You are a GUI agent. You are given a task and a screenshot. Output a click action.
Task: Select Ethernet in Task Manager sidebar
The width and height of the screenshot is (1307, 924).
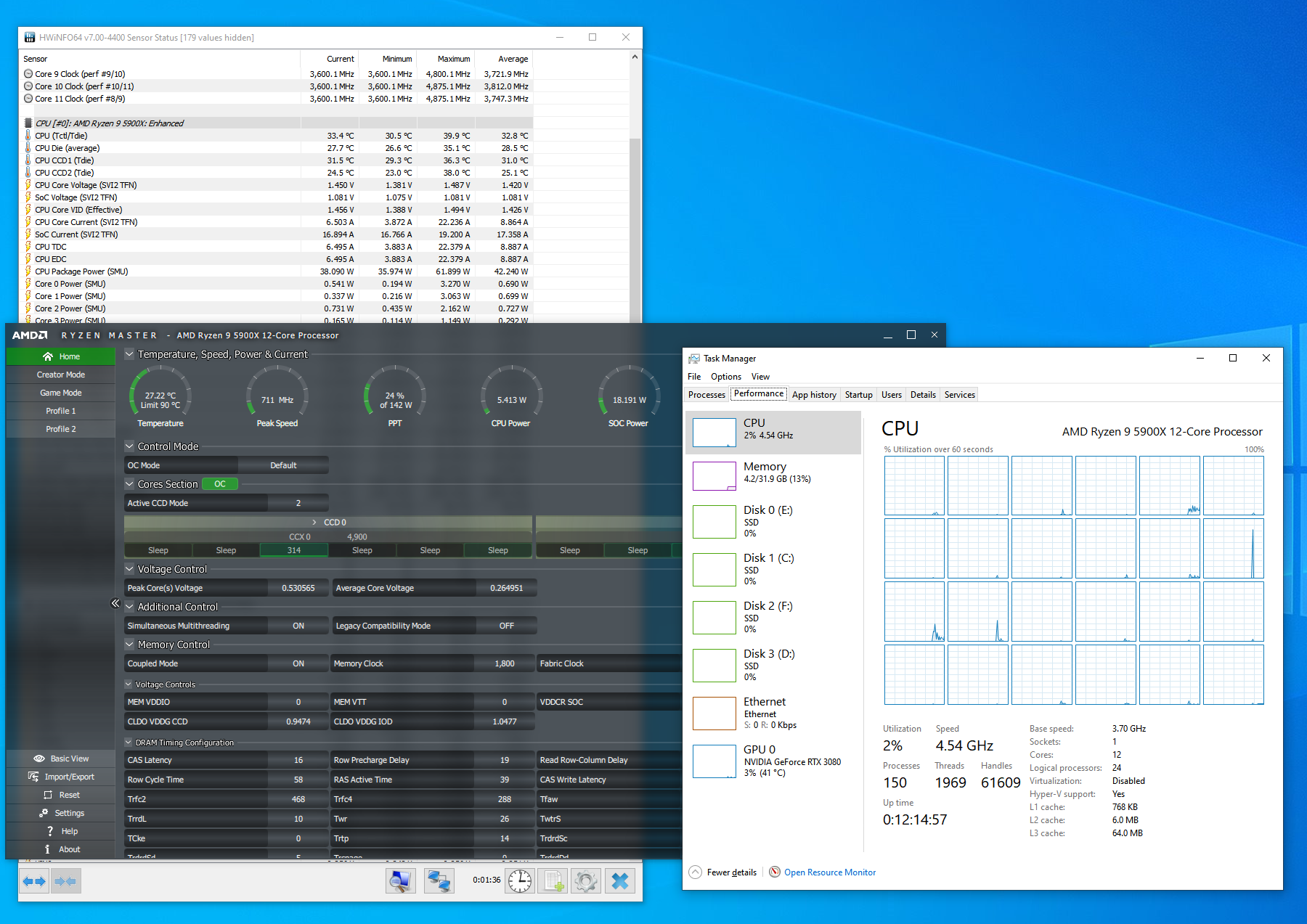[773, 713]
